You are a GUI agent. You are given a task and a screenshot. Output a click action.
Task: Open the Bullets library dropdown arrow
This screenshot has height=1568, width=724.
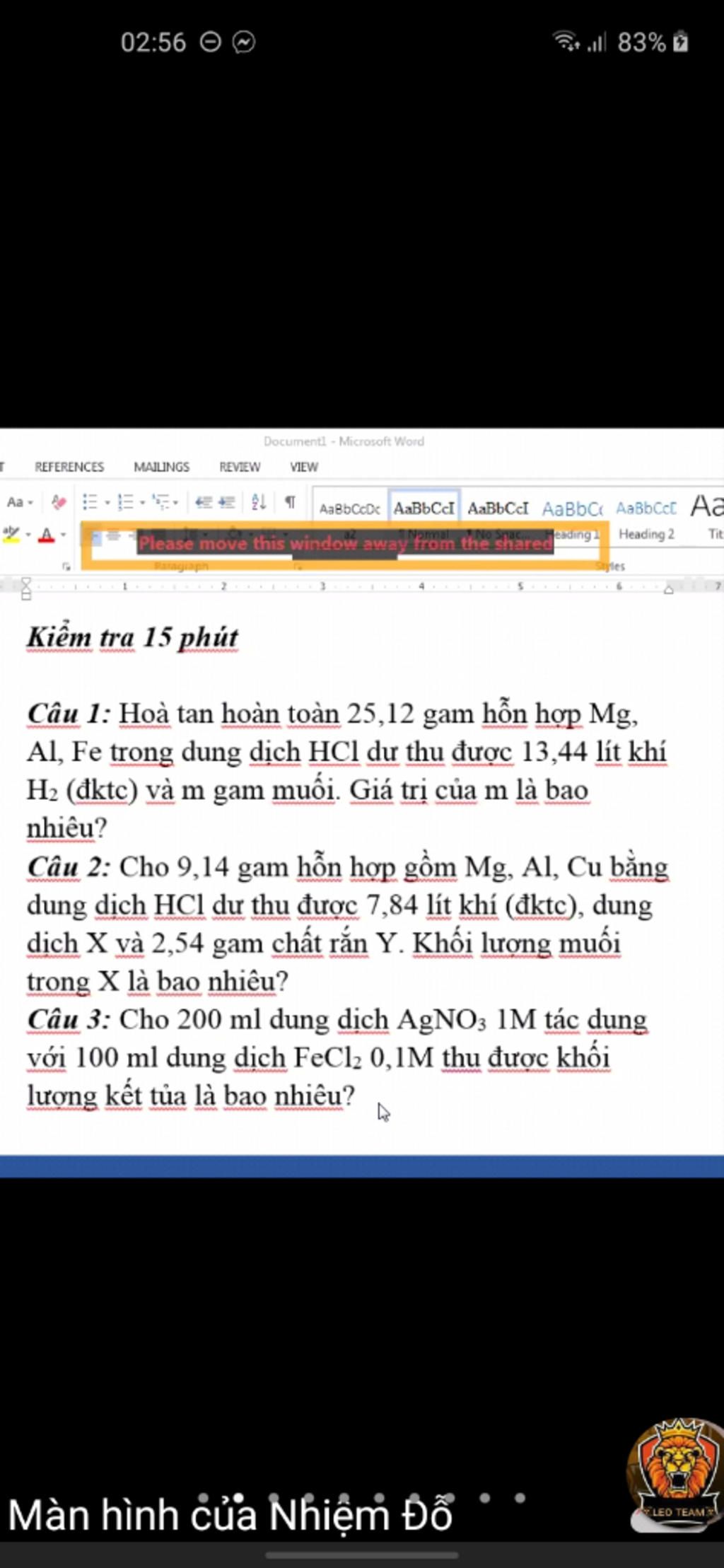click(x=107, y=503)
